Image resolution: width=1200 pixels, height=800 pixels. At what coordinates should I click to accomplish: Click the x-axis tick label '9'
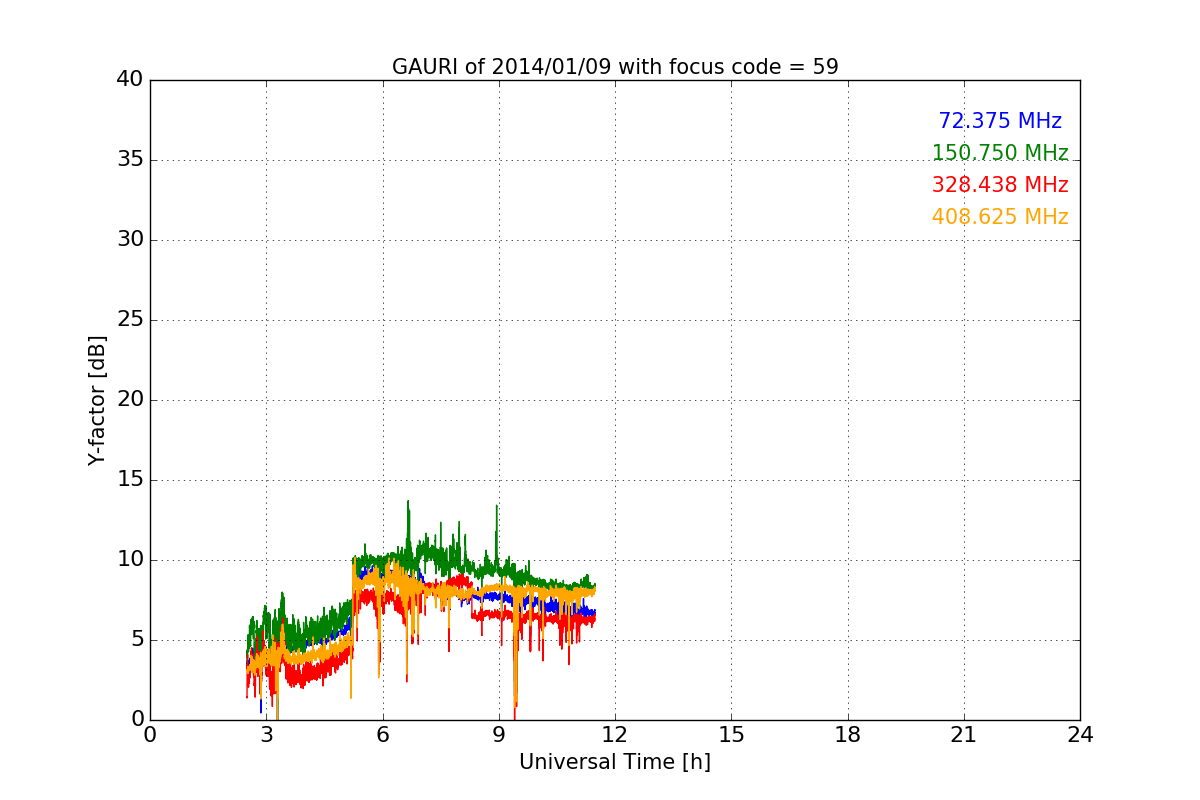click(x=499, y=735)
